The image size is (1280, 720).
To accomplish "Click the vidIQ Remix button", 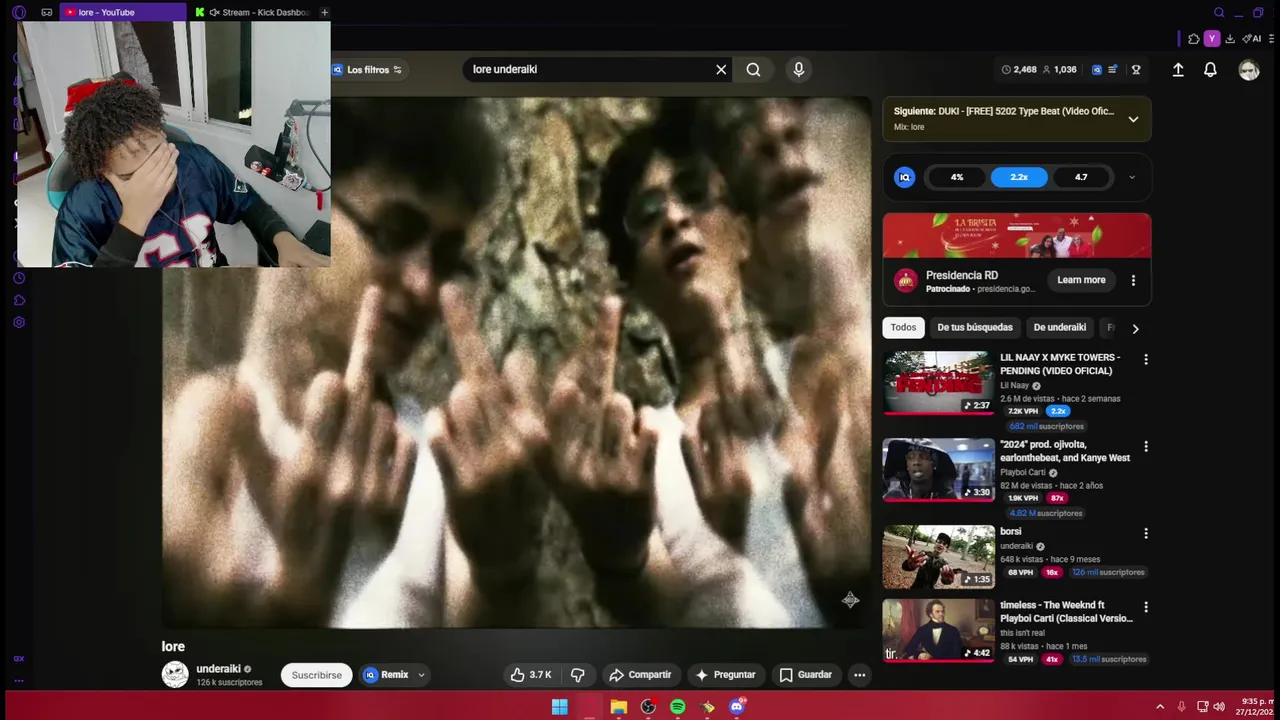I will click(386, 675).
